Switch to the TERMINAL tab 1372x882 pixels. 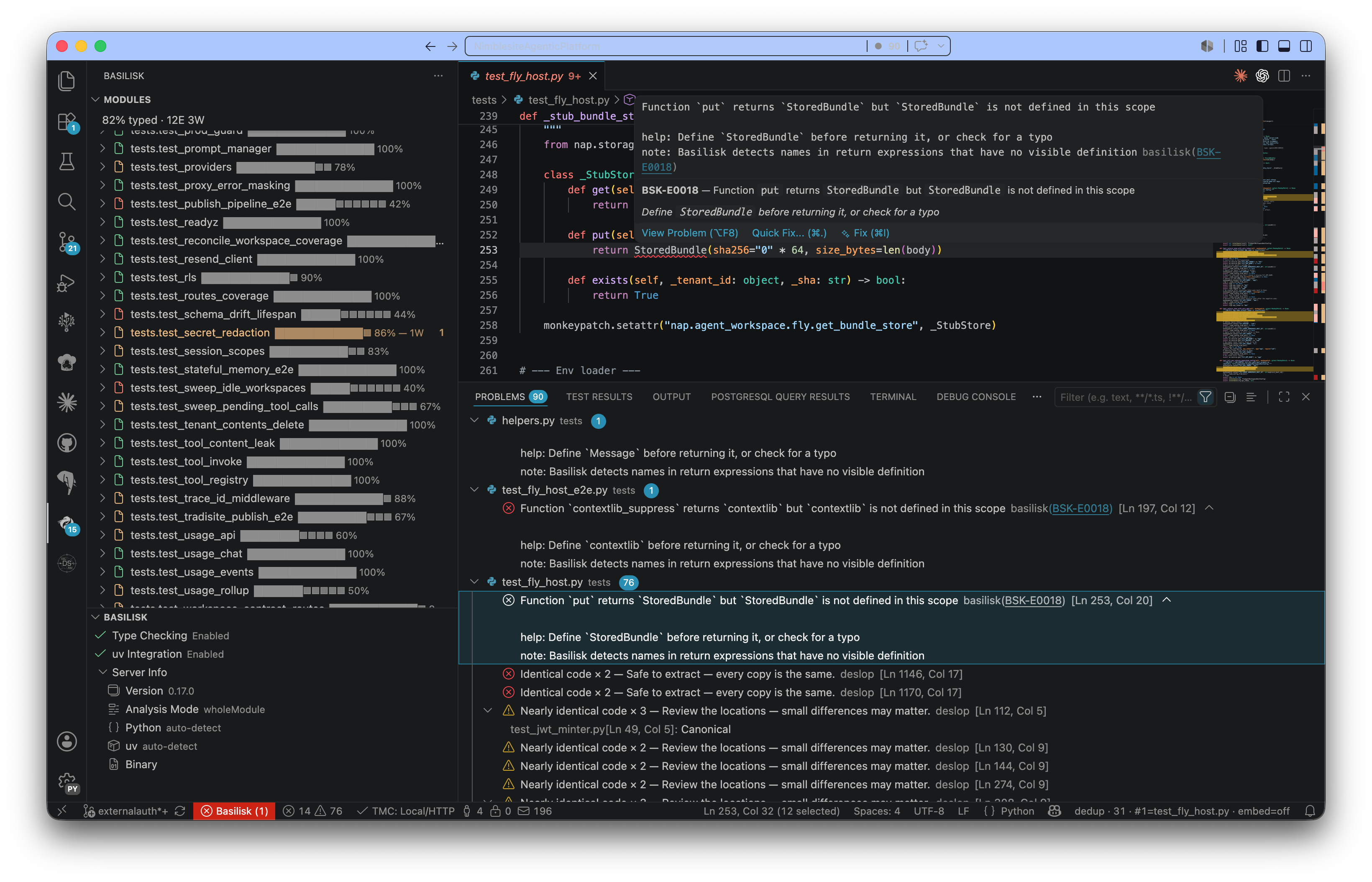893,397
